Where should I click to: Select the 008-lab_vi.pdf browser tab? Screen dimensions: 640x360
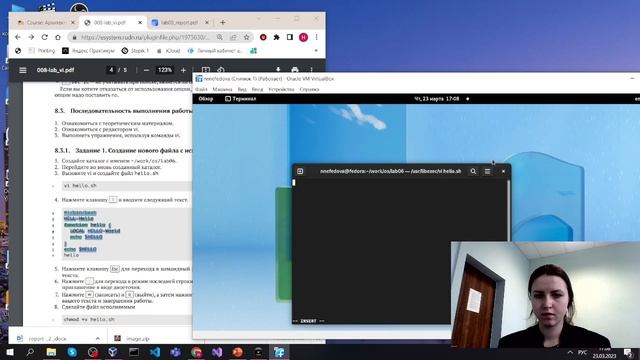[109, 22]
